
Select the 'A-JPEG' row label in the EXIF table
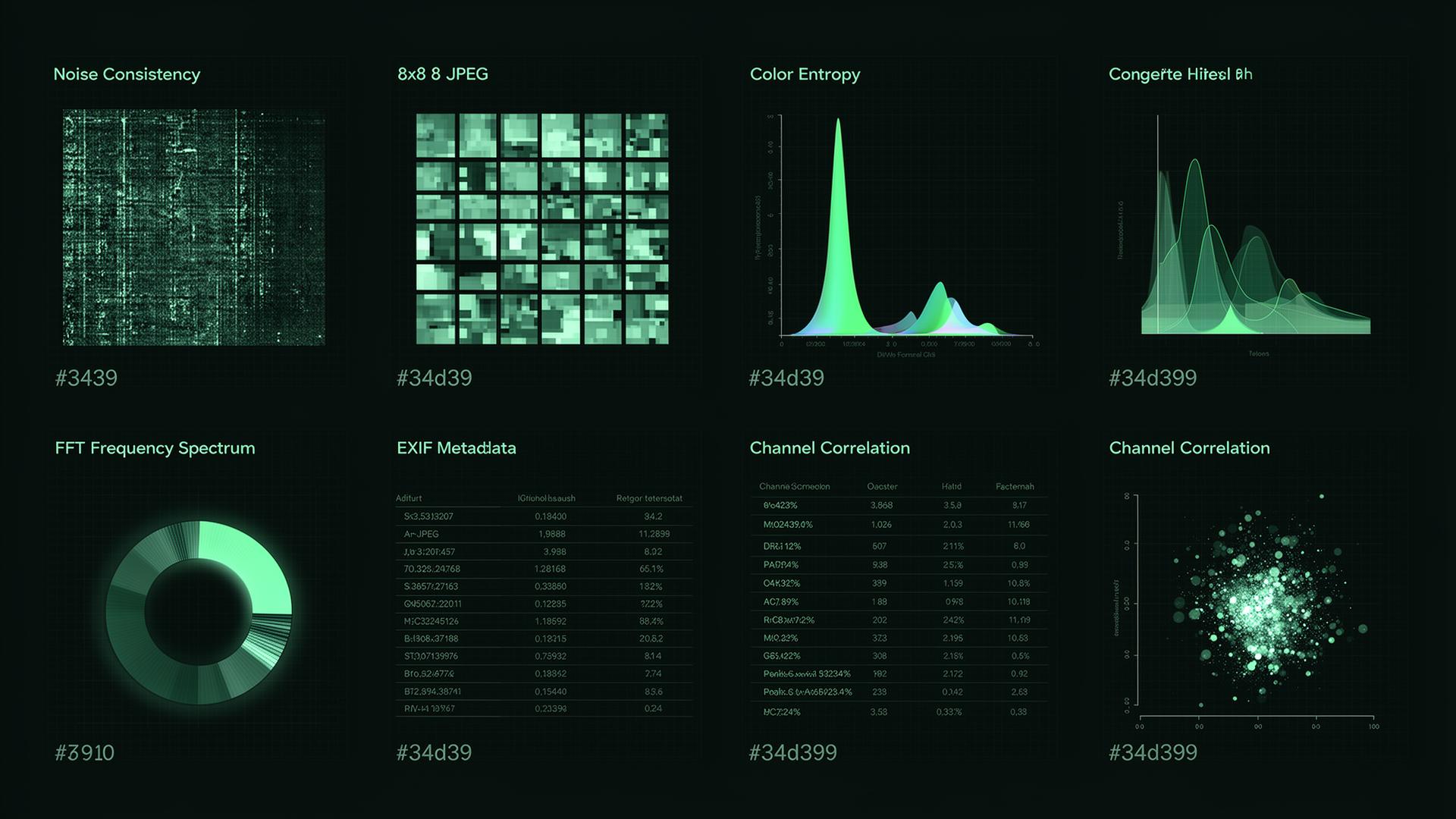422,534
